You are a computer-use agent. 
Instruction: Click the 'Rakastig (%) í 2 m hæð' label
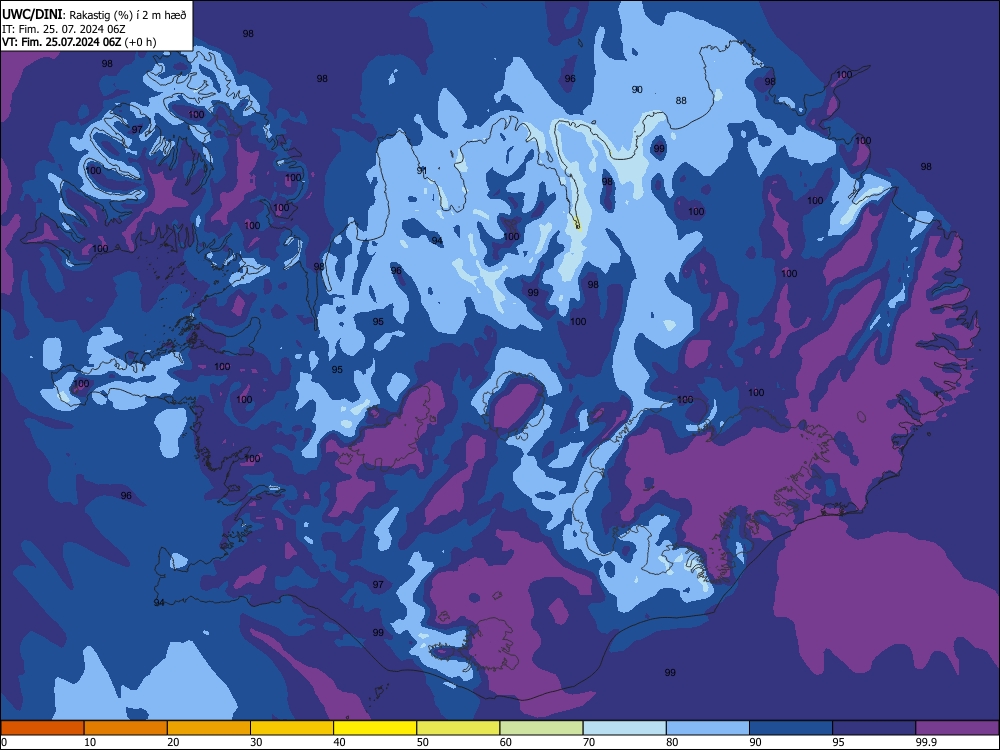tap(128, 15)
